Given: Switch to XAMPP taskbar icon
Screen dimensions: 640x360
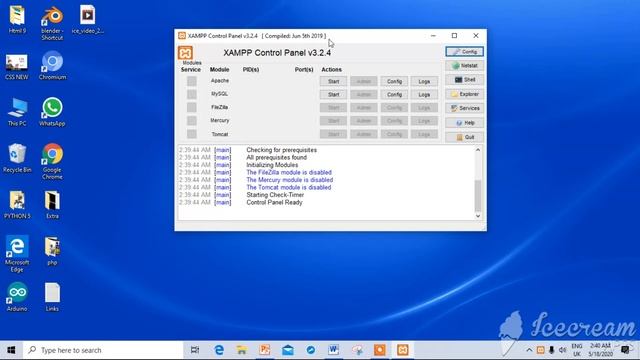Looking at the screenshot, I should [403, 350].
